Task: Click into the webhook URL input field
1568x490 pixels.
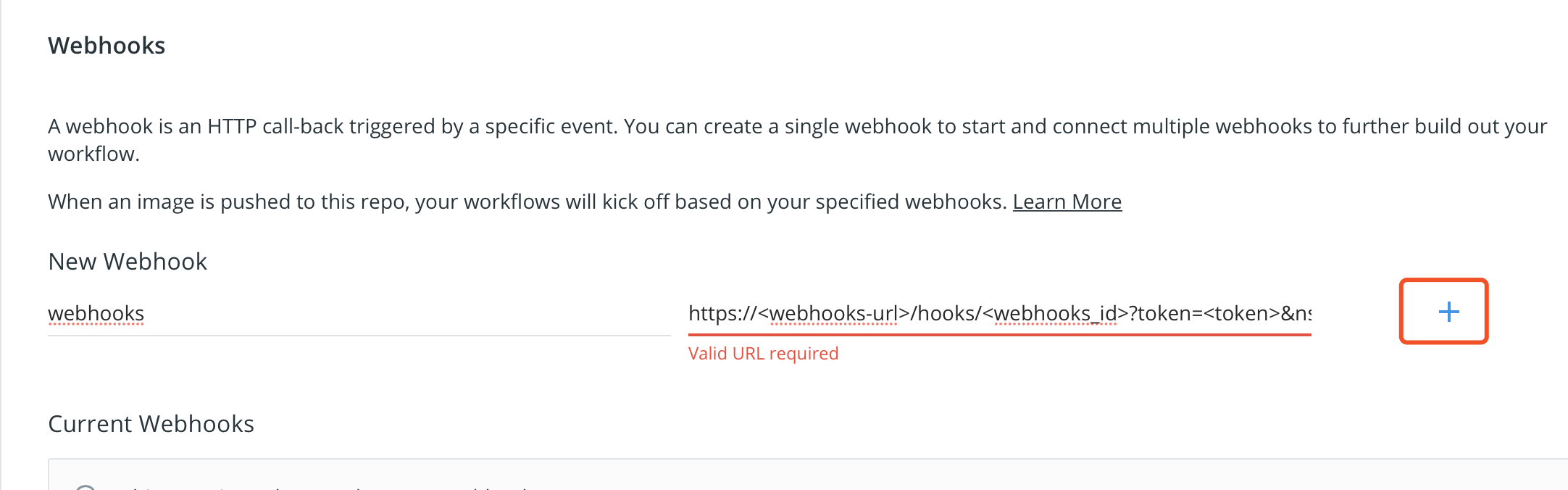Action: (x=999, y=313)
